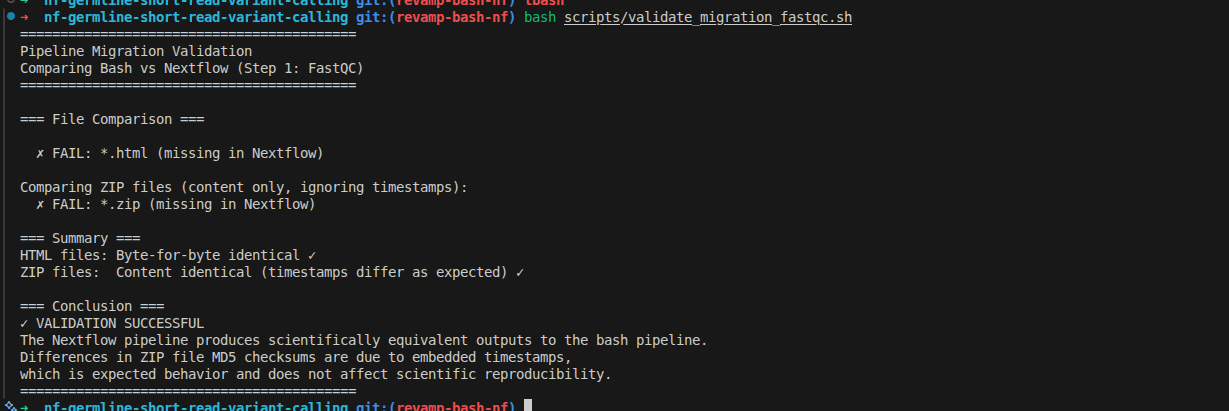Click the checkmark after 'Byte-for-byte identical'
The image size is (1229, 411).
pos(312,255)
